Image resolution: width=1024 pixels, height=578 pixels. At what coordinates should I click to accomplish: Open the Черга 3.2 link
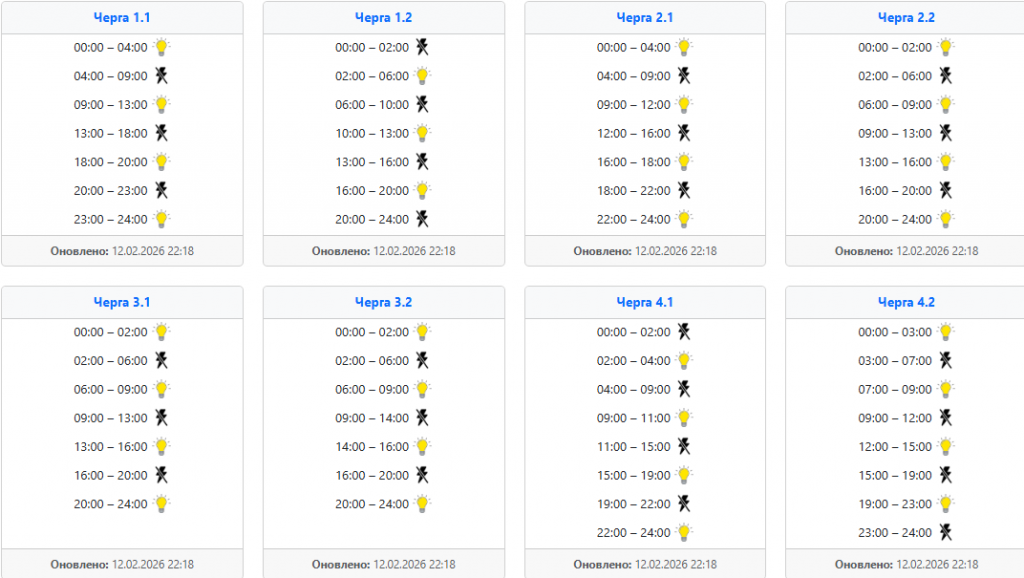(x=383, y=302)
